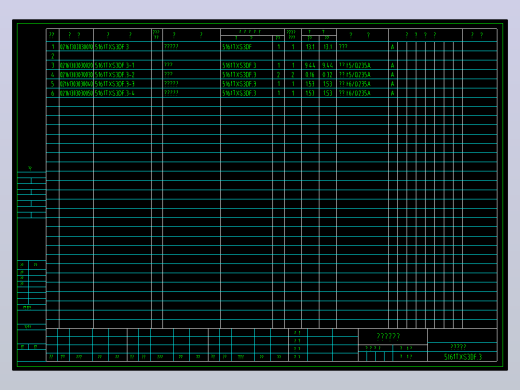
Task: Click the ????? name cell in row 1
Action: pyautogui.click(x=171, y=46)
